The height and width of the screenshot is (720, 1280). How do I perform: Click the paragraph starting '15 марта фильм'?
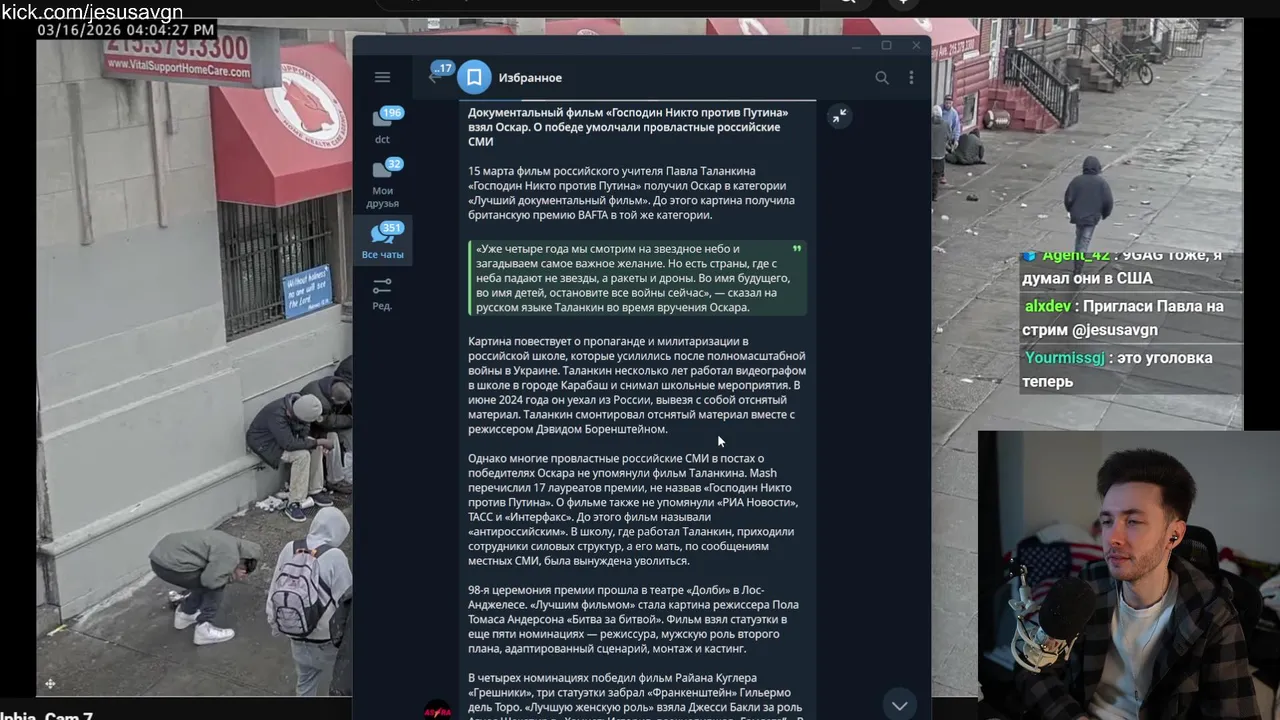tap(632, 193)
